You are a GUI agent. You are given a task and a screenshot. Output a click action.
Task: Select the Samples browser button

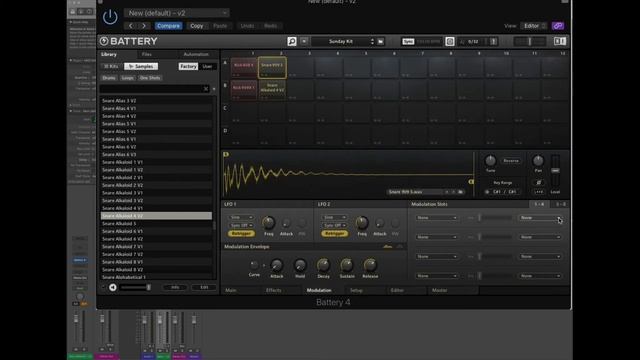[x=141, y=66]
